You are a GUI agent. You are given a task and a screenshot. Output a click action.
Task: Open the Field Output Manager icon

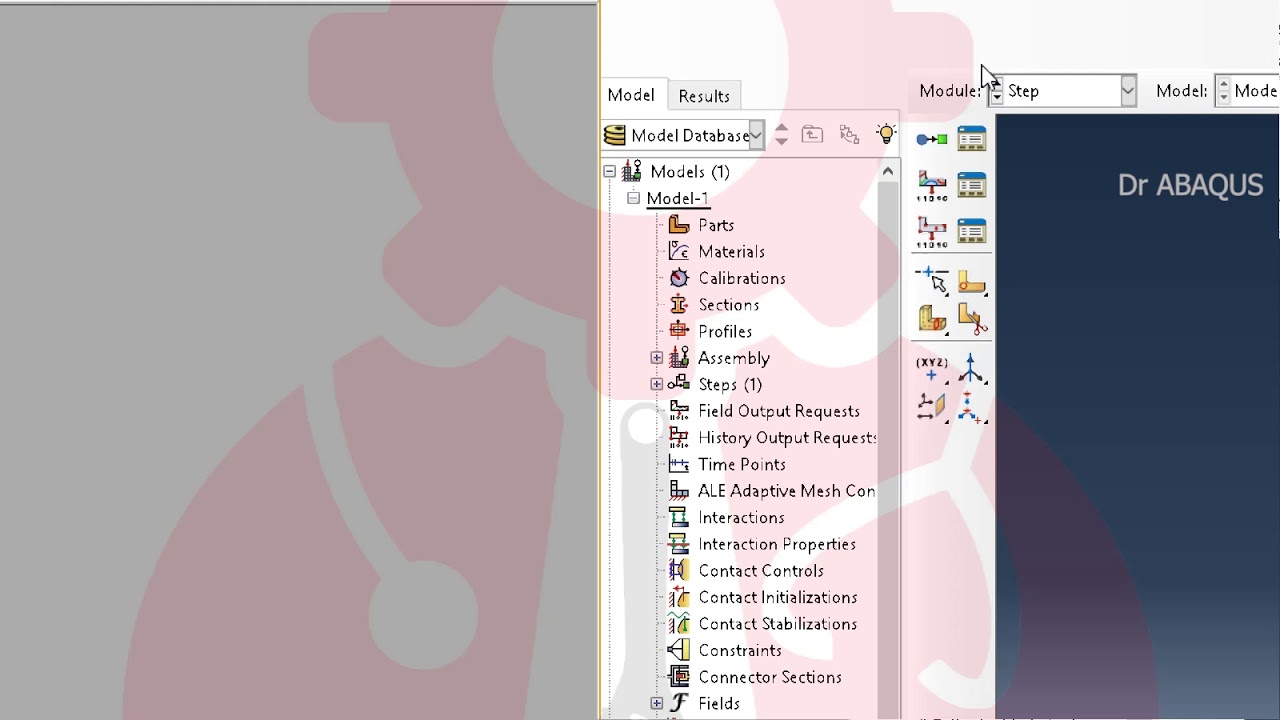(972, 185)
